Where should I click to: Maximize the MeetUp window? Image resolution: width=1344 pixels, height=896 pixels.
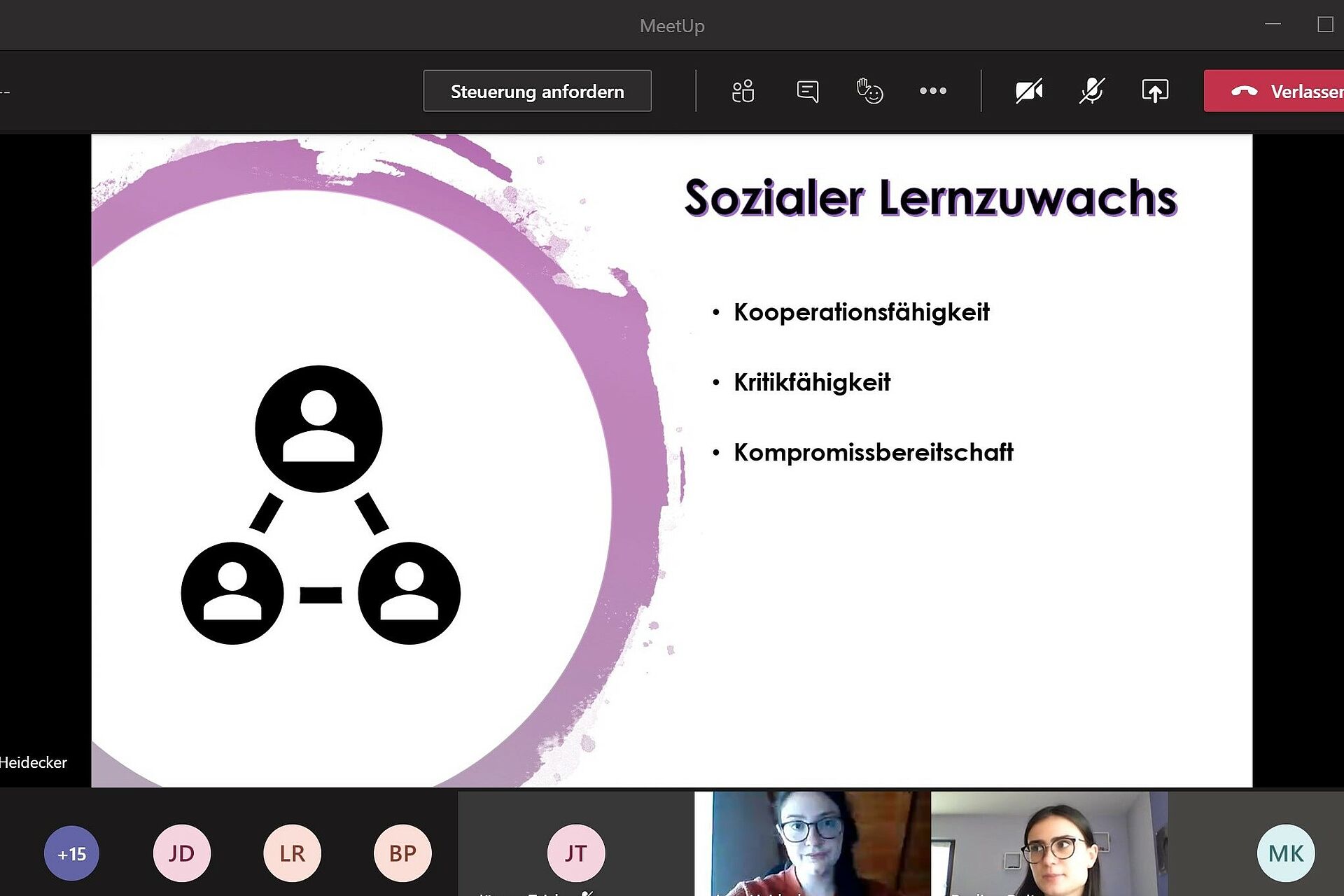(x=1324, y=24)
